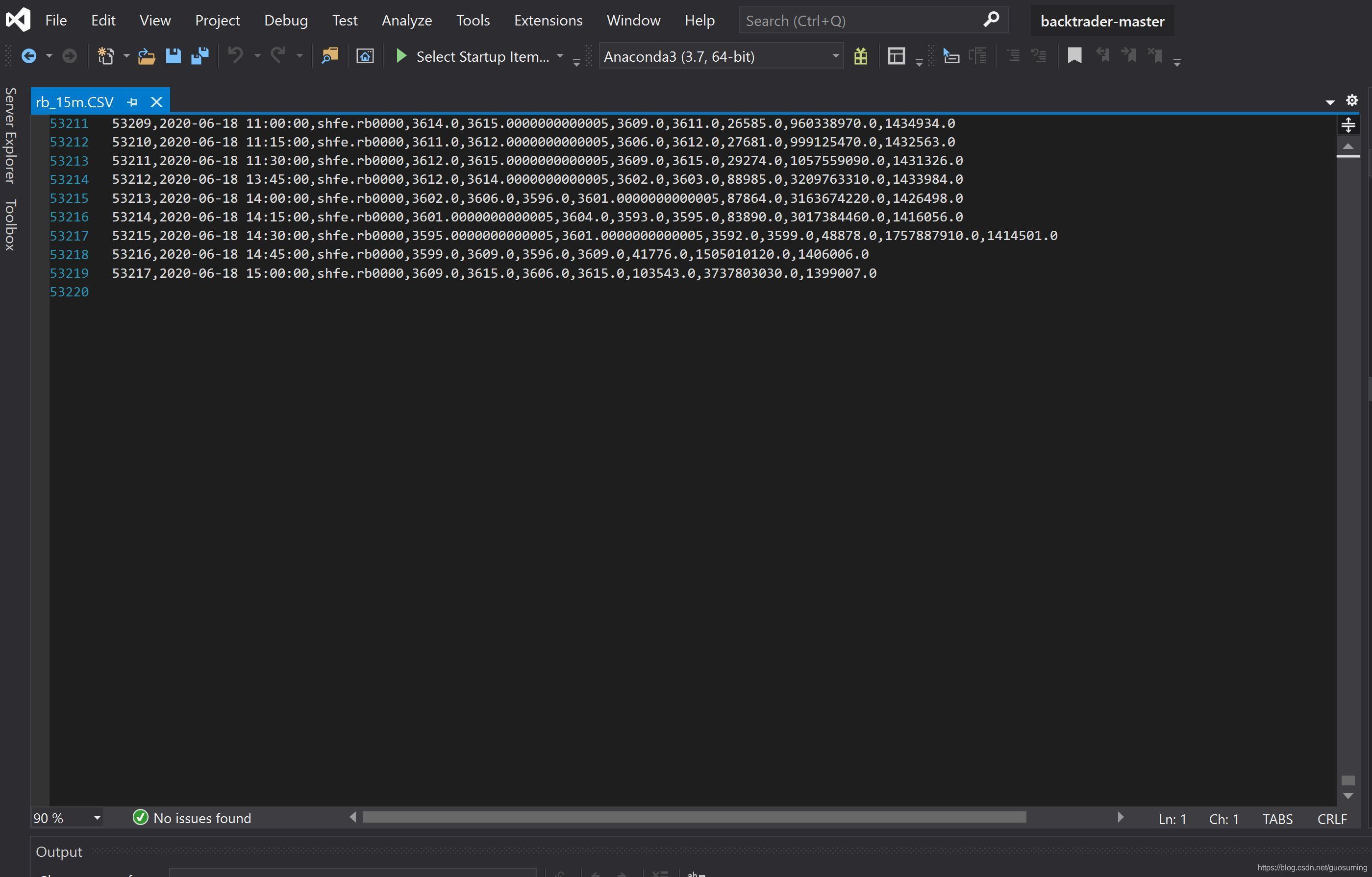This screenshot has height=877, width=1372.
Task: Click the Undo icon
Action: point(235,56)
